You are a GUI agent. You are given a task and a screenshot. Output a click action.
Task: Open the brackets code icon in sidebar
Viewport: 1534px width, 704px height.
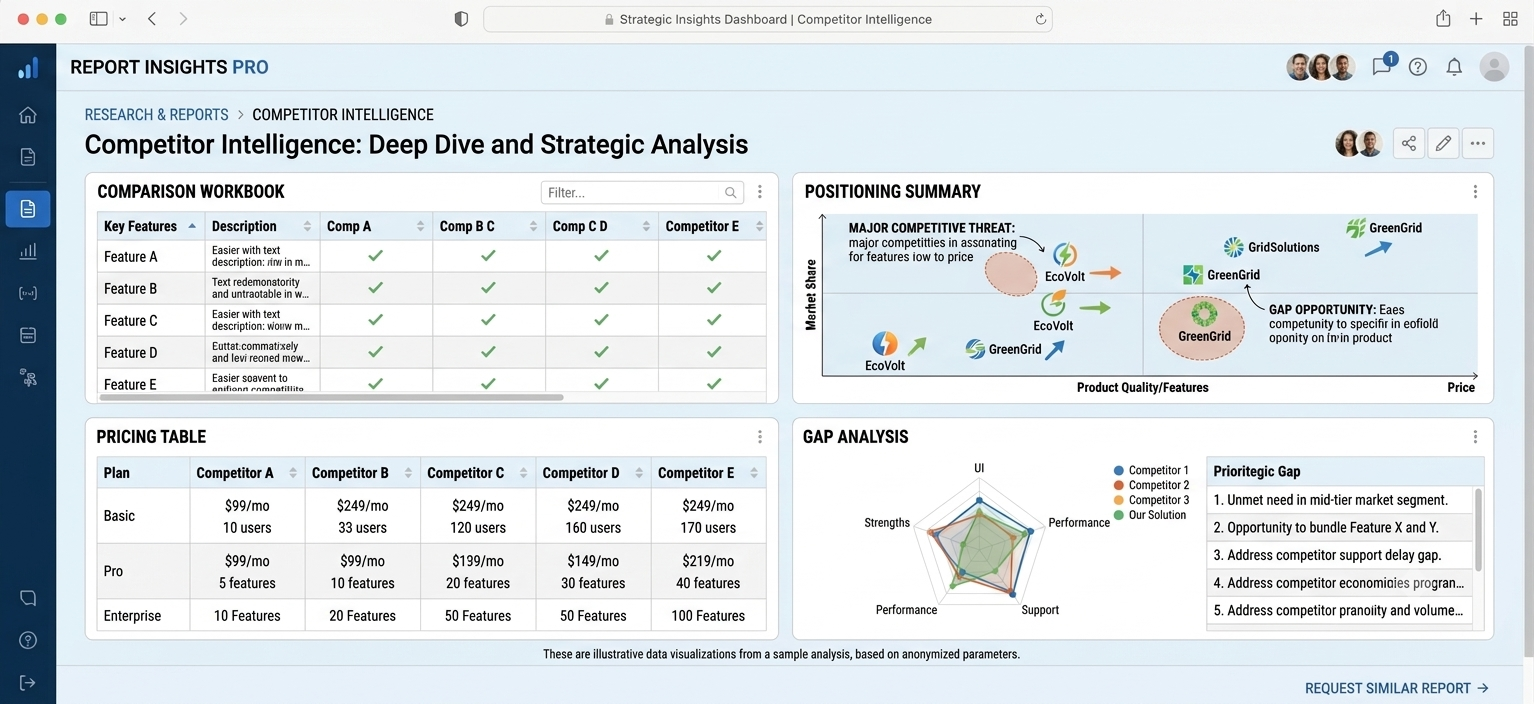[28, 293]
